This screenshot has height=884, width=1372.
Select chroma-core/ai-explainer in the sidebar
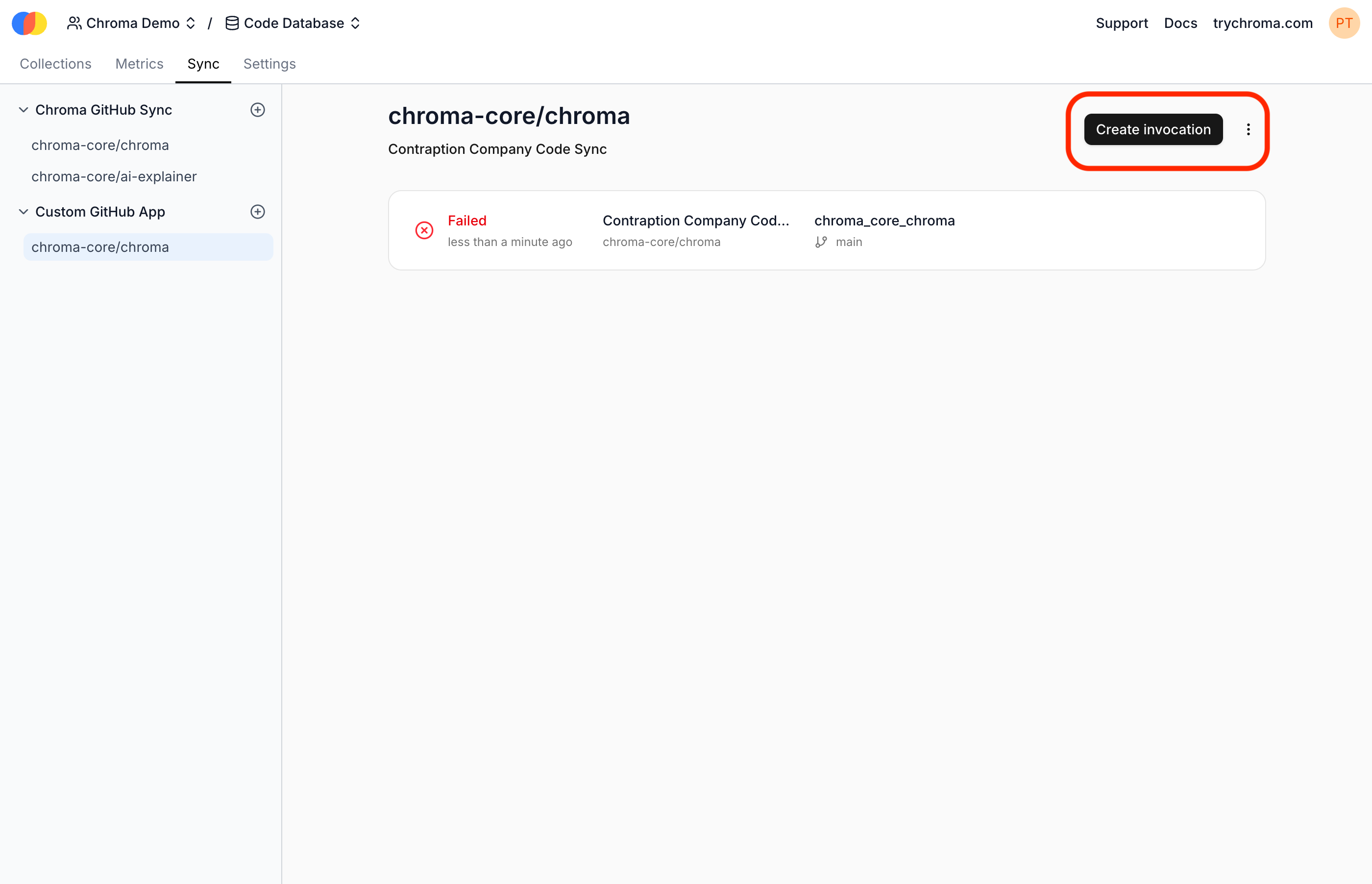[x=114, y=176]
